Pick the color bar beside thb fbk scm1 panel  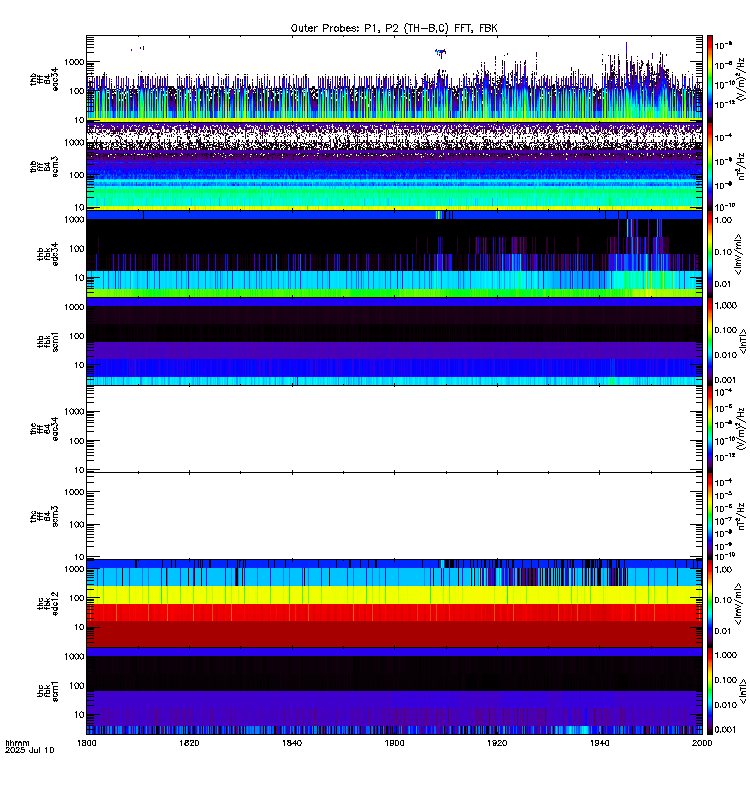(x=709, y=341)
